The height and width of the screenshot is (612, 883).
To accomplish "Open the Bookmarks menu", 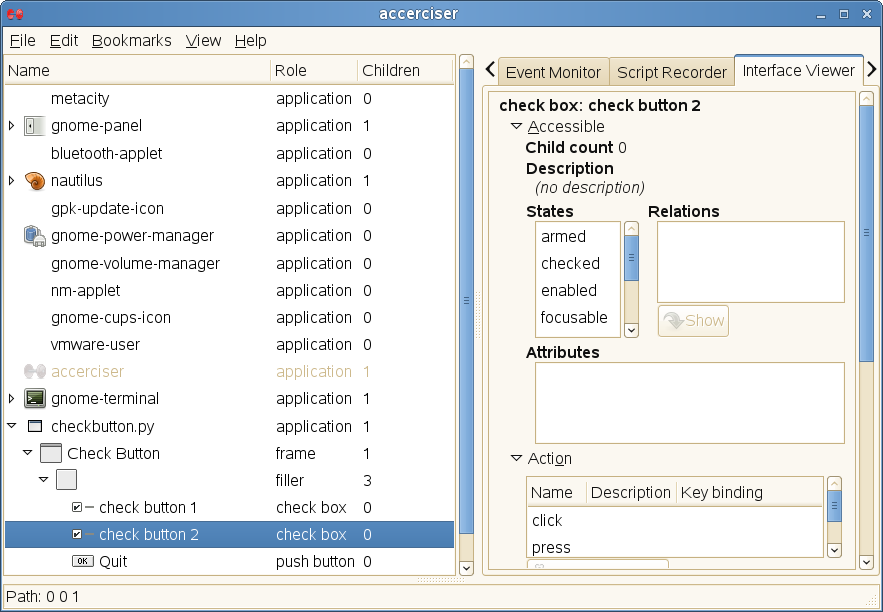I will [x=131, y=41].
